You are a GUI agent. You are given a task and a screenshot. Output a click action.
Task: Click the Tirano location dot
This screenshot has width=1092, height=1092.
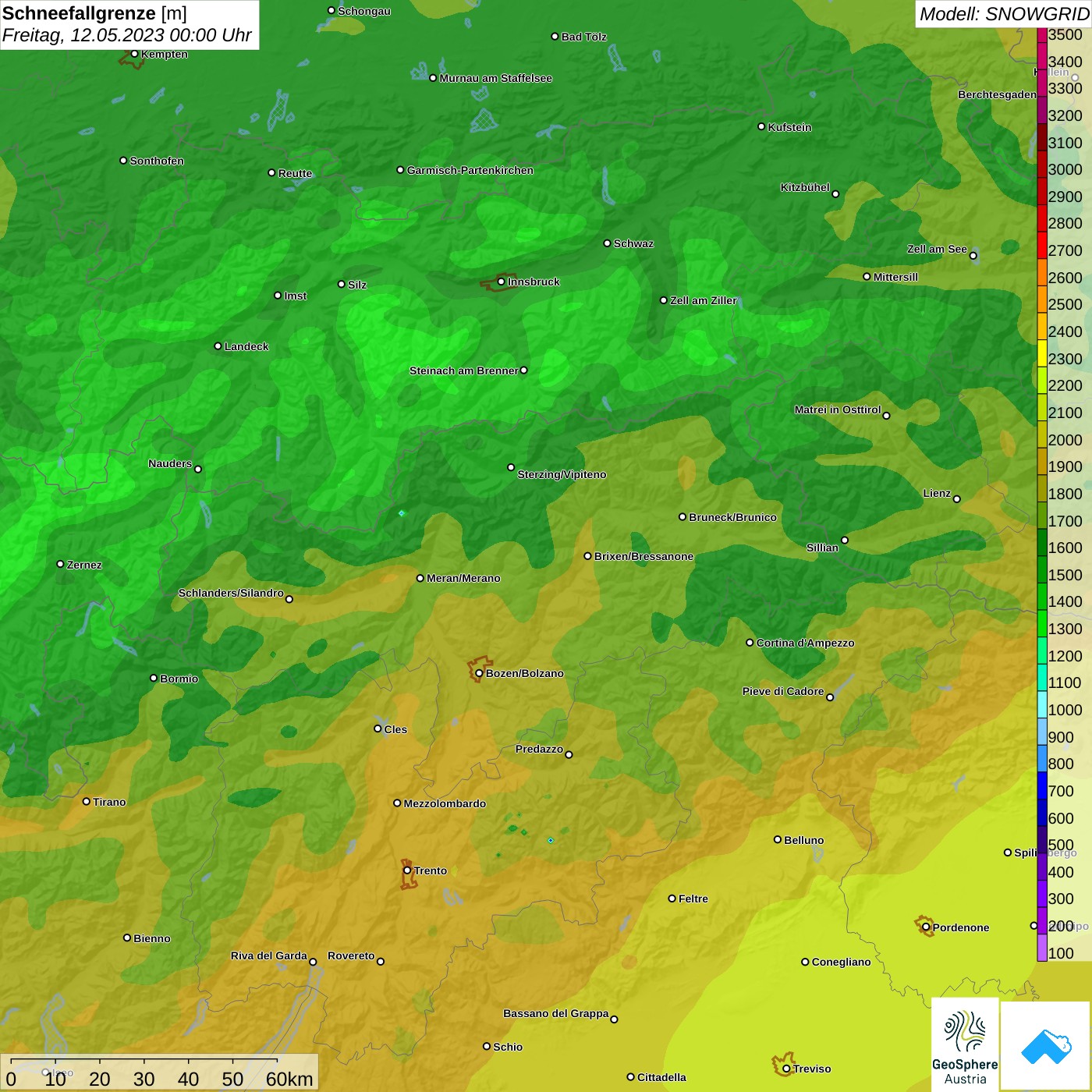[x=87, y=801]
